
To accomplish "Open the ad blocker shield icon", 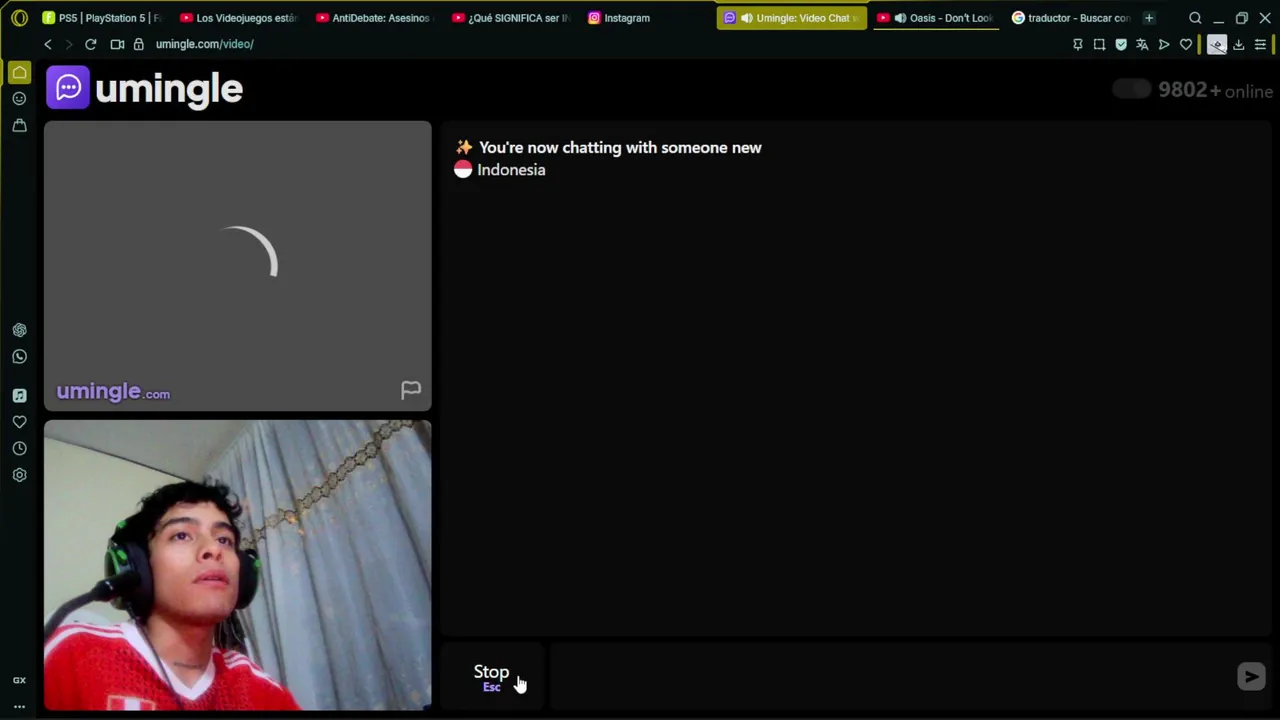I will [1121, 44].
